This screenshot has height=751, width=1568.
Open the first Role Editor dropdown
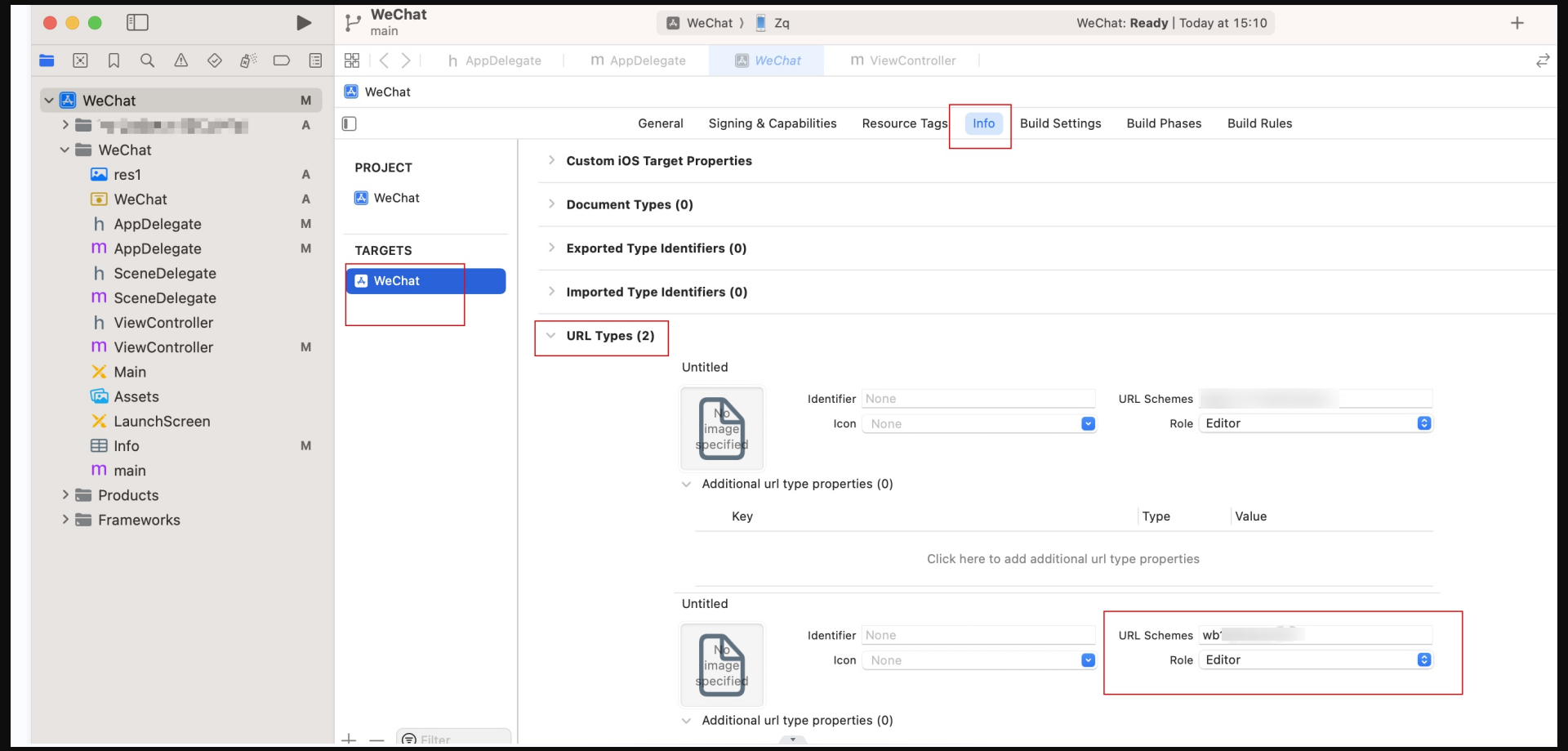pos(1316,423)
